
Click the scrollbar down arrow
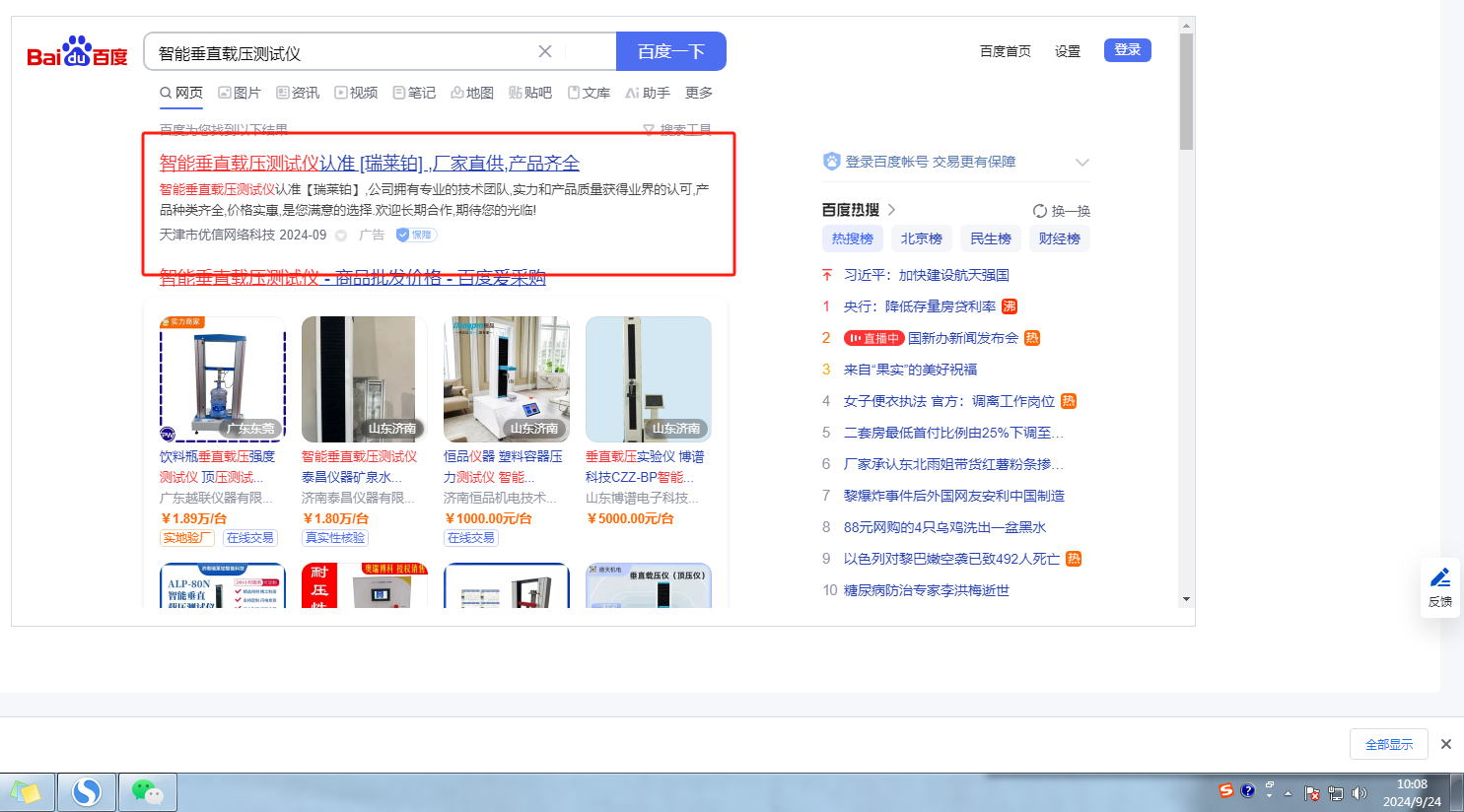point(1186,599)
